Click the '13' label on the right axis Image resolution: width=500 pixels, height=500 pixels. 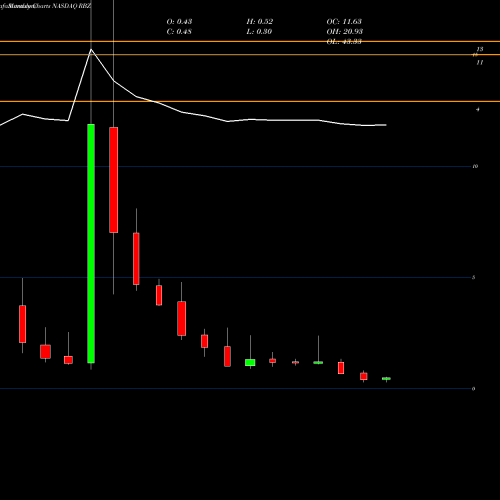(x=480, y=49)
